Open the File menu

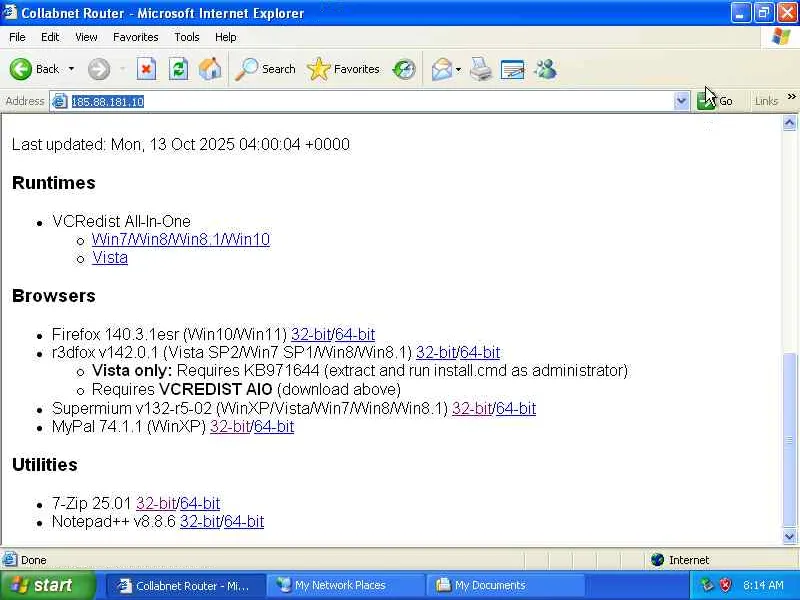17,37
